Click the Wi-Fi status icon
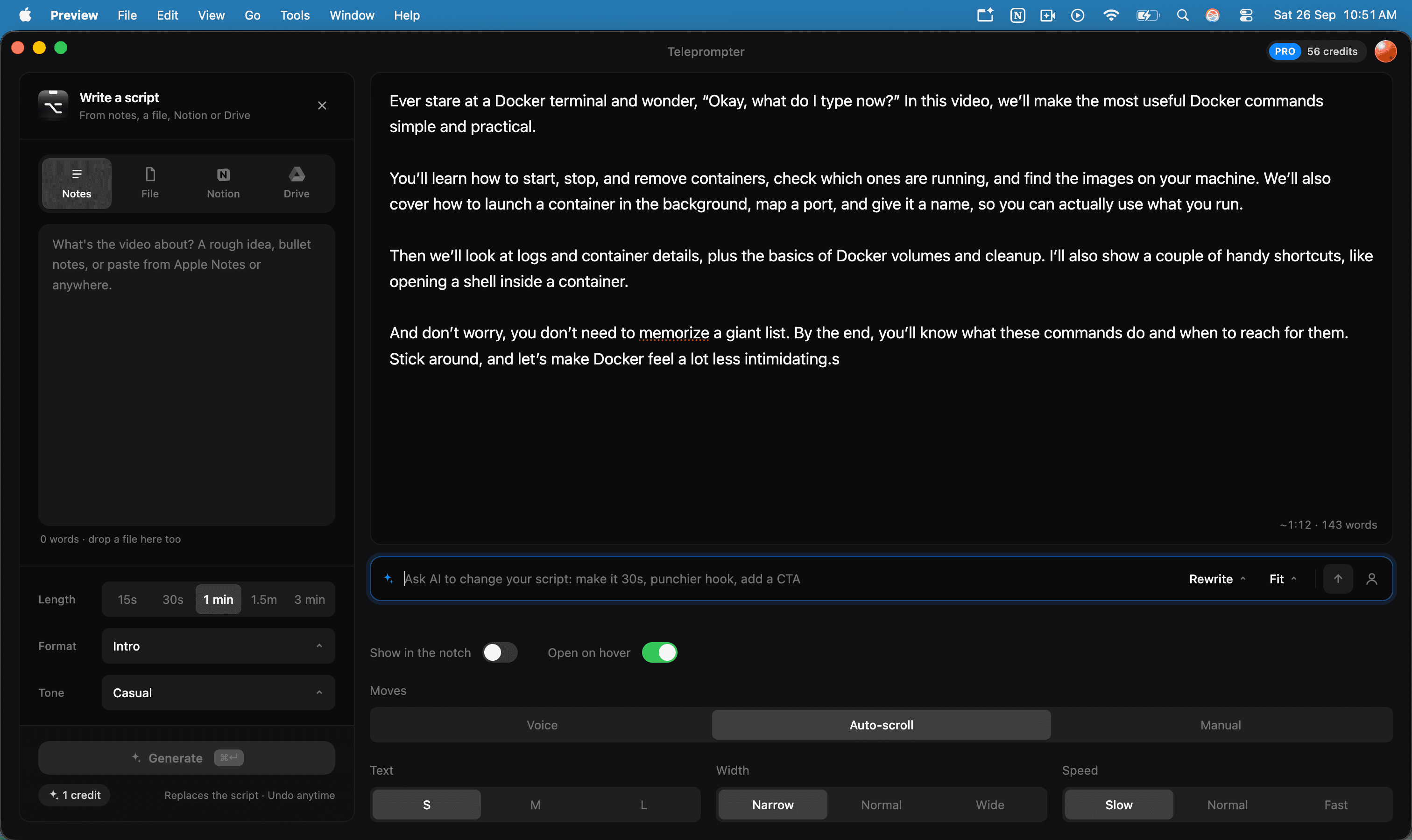Viewport: 1412px width, 840px height. 1111,15
